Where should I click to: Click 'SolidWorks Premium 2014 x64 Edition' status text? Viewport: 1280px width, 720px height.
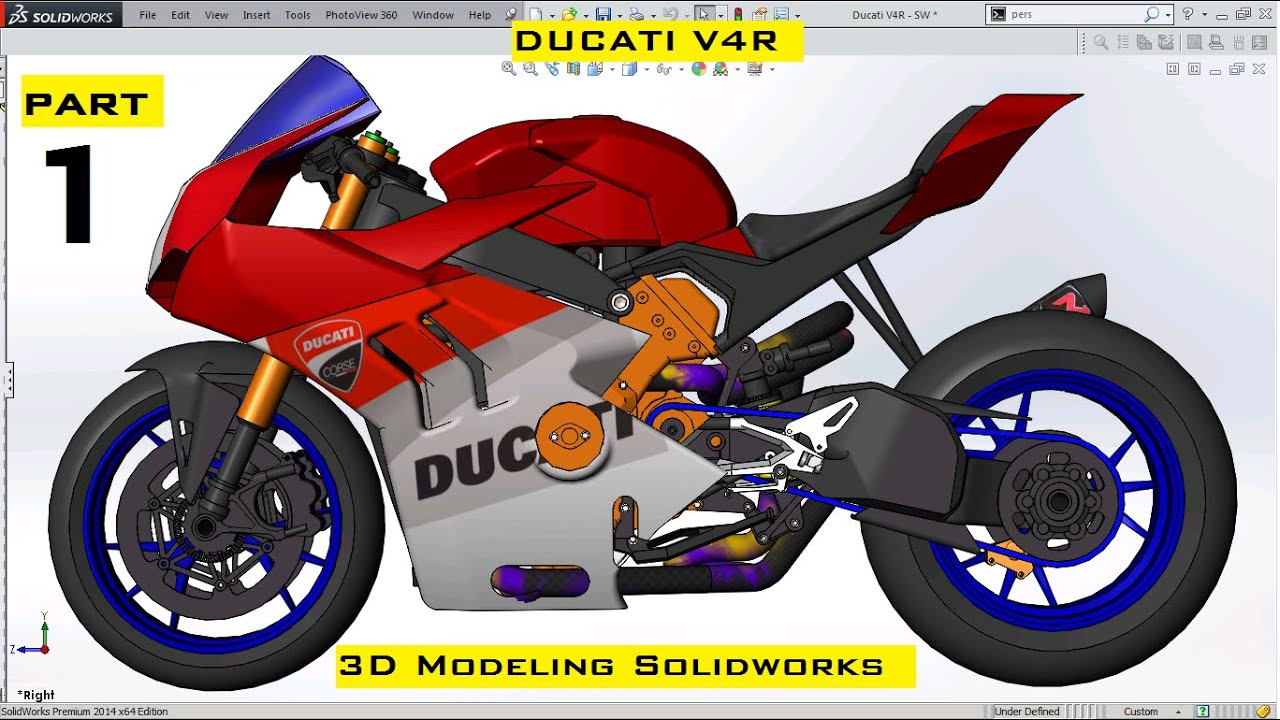[85, 712]
